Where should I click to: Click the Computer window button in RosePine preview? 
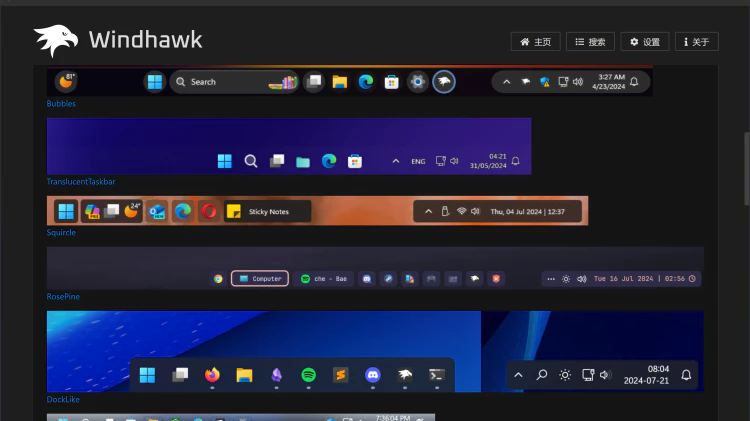point(260,278)
